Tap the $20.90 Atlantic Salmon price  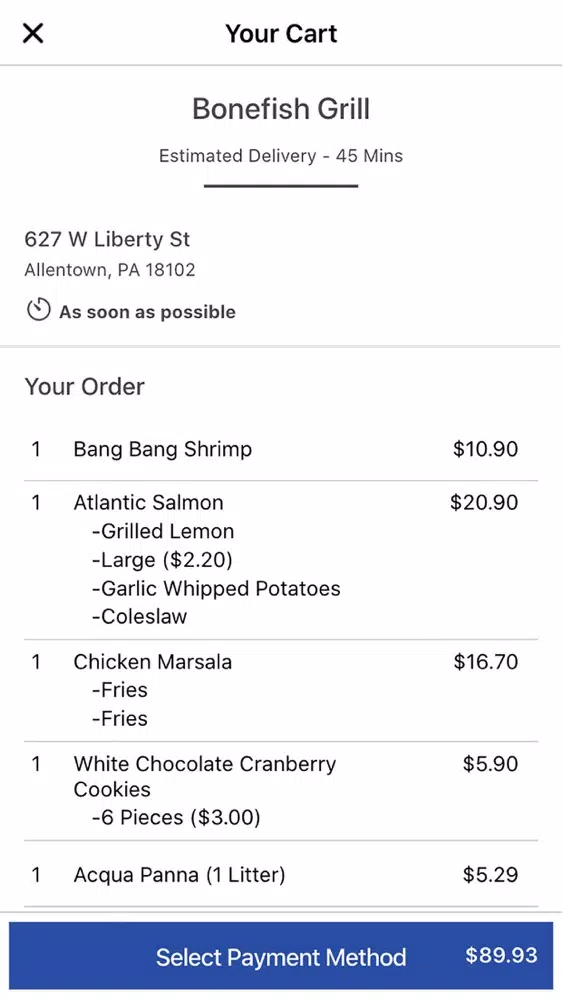484,503
